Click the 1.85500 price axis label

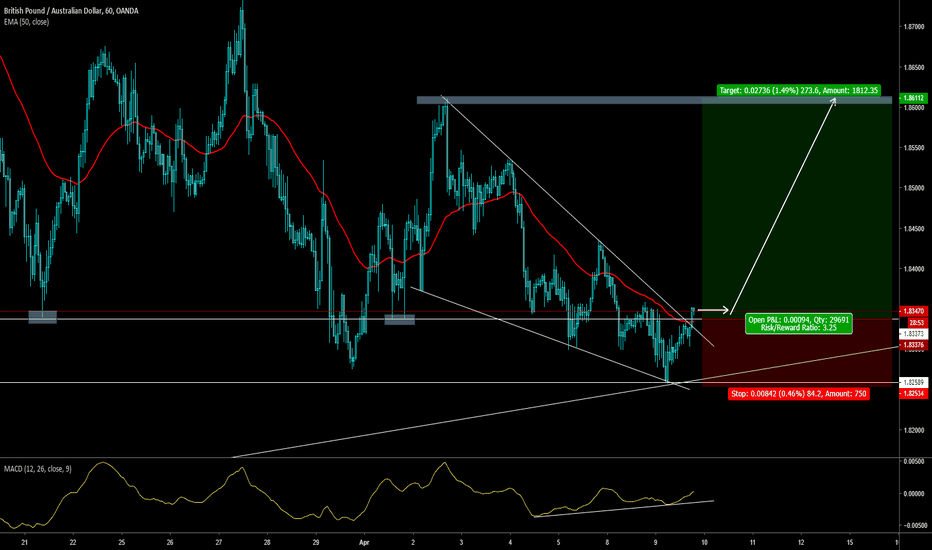coord(914,148)
